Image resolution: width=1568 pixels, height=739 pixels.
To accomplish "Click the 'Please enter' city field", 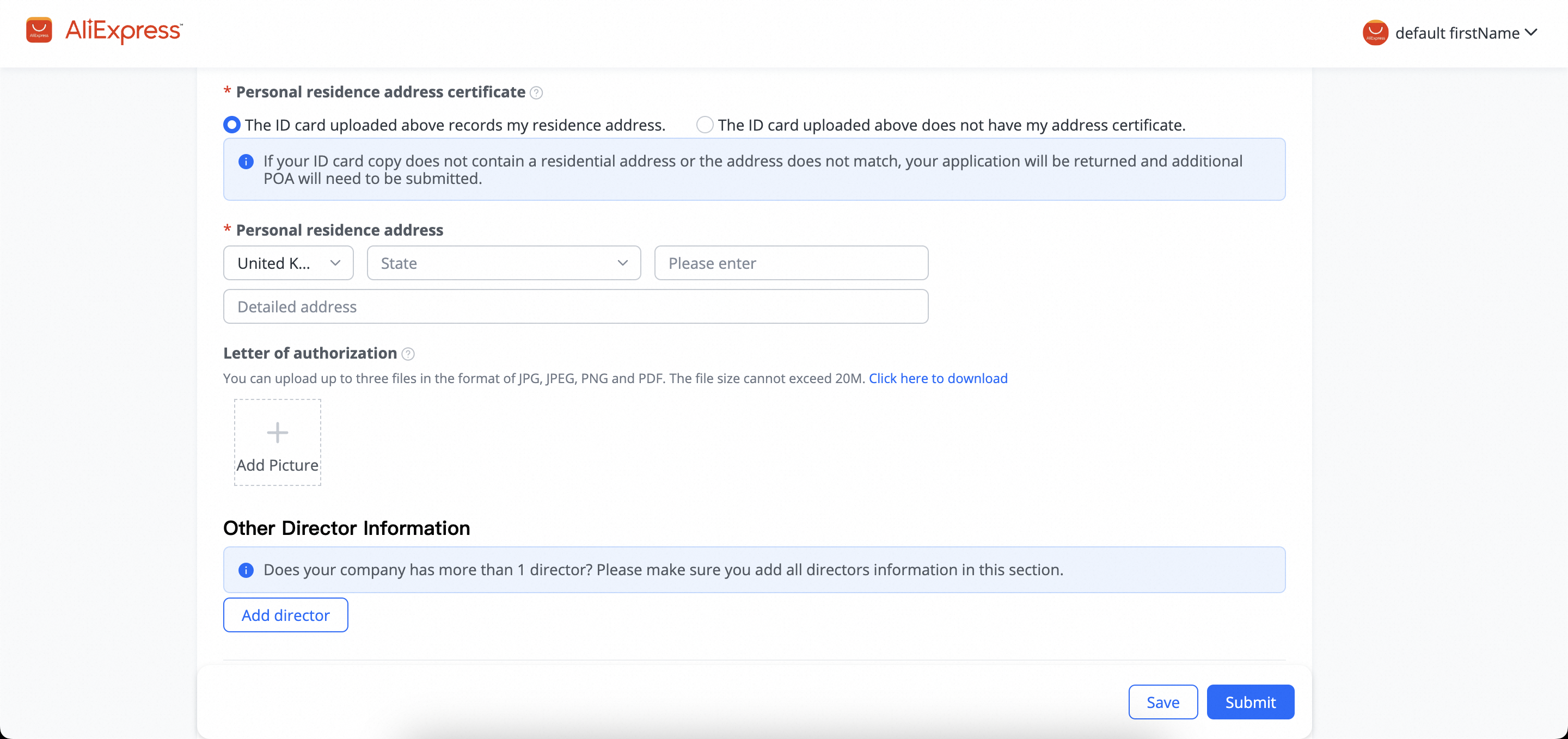I will tap(791, 263).
